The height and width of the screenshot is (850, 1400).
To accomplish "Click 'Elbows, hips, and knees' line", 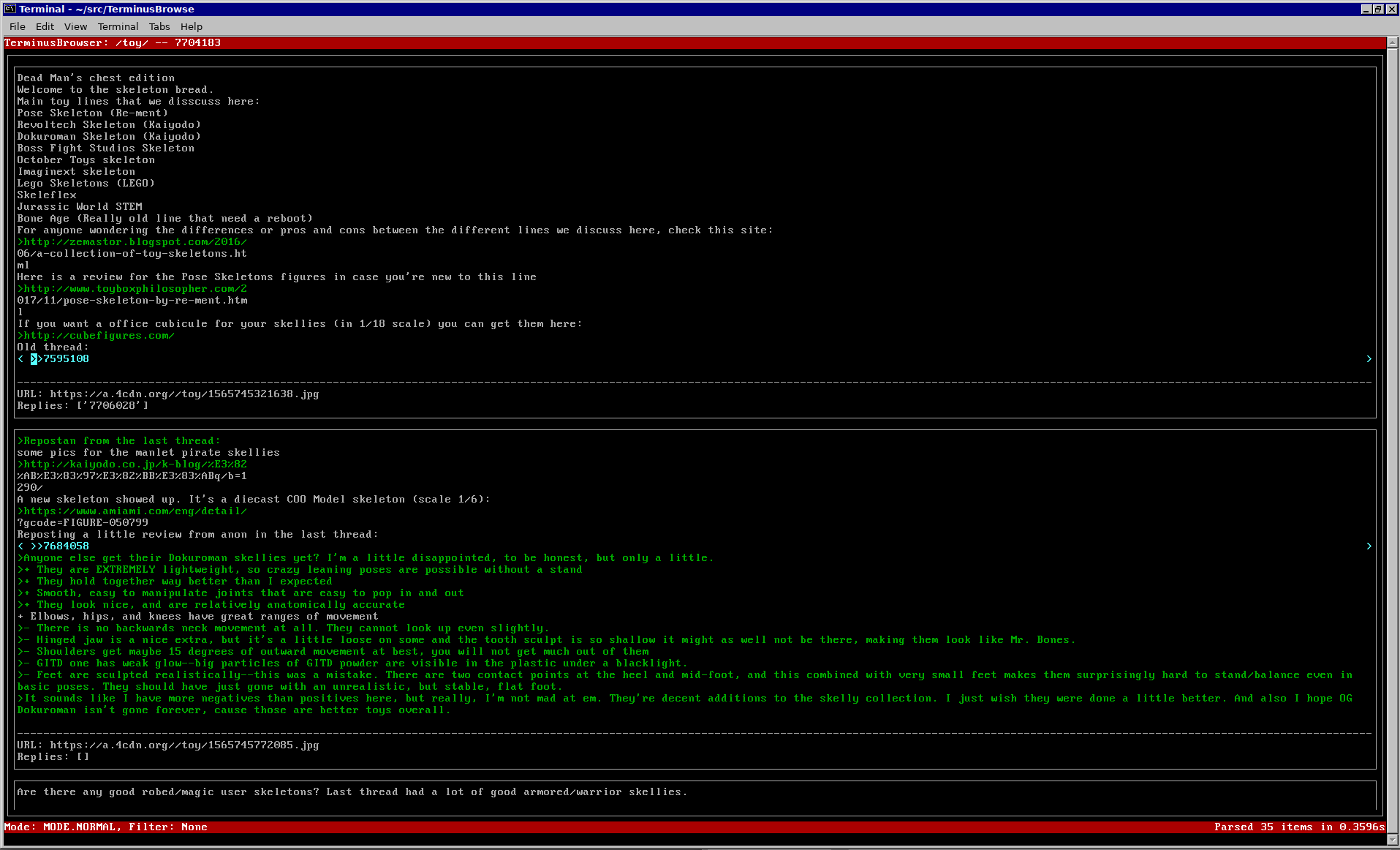I will pos(197,616).
